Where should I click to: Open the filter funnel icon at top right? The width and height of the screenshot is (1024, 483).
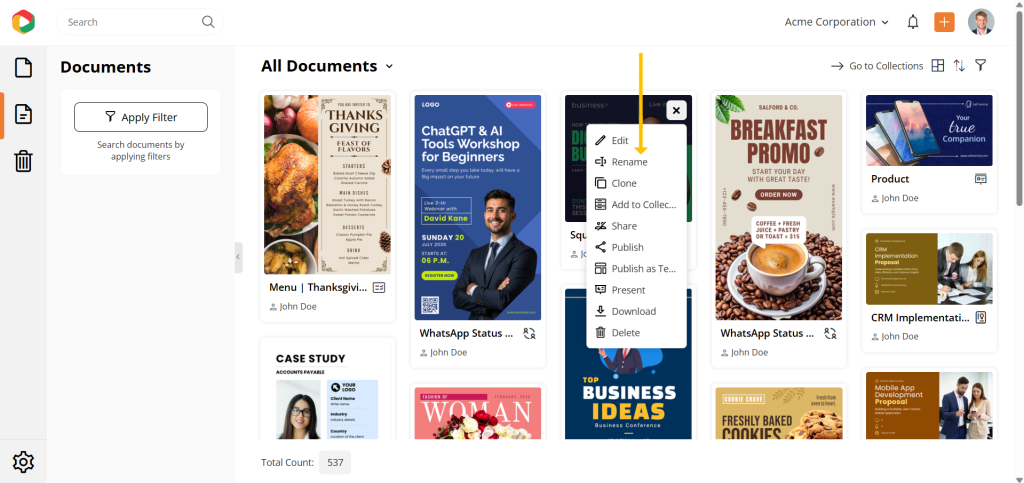coord(980,65)
